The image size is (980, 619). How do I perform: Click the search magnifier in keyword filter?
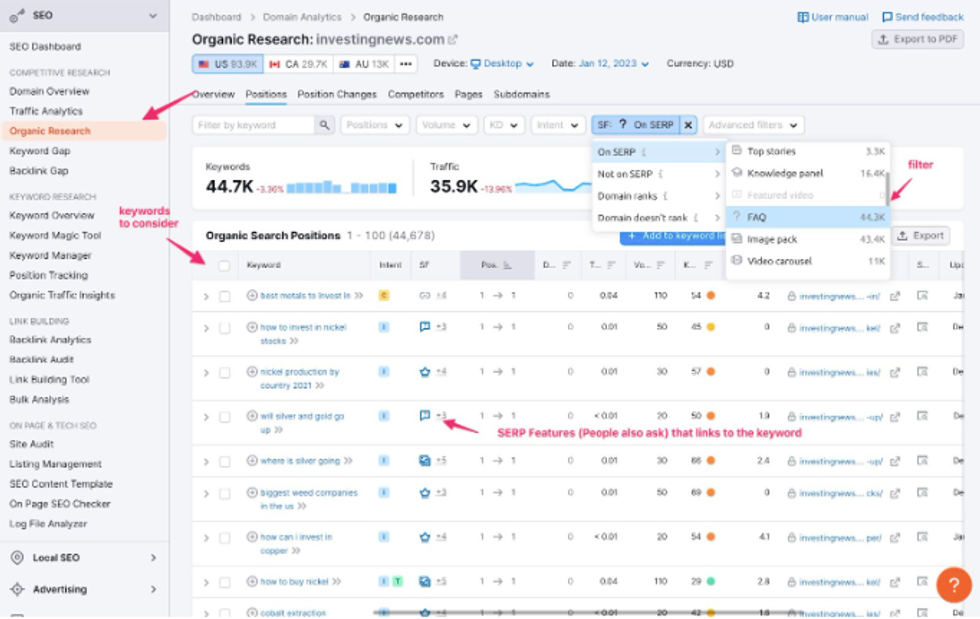click(324, 125)
